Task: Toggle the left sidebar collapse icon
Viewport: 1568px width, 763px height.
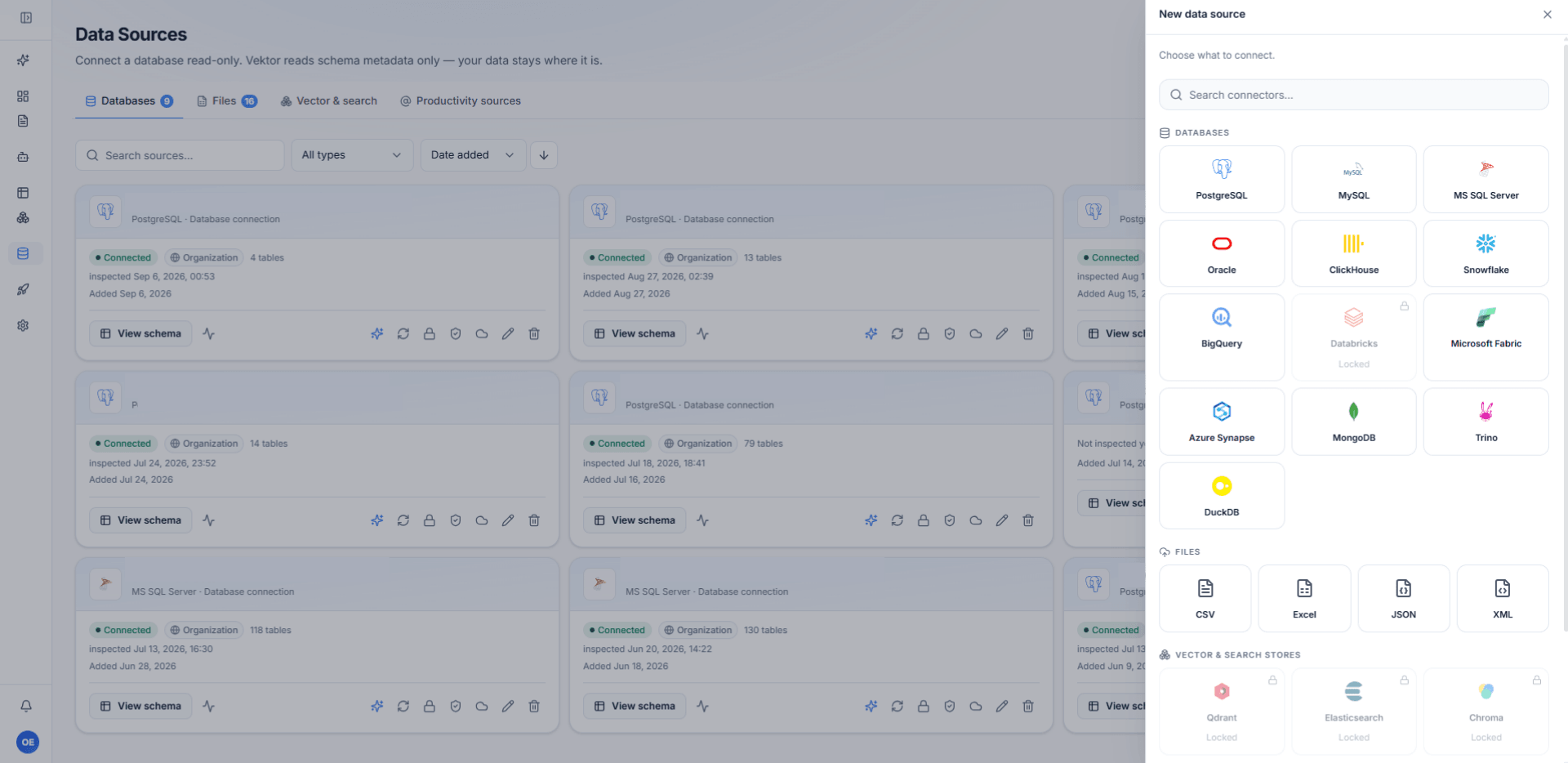Action: [x=26, y=18]
